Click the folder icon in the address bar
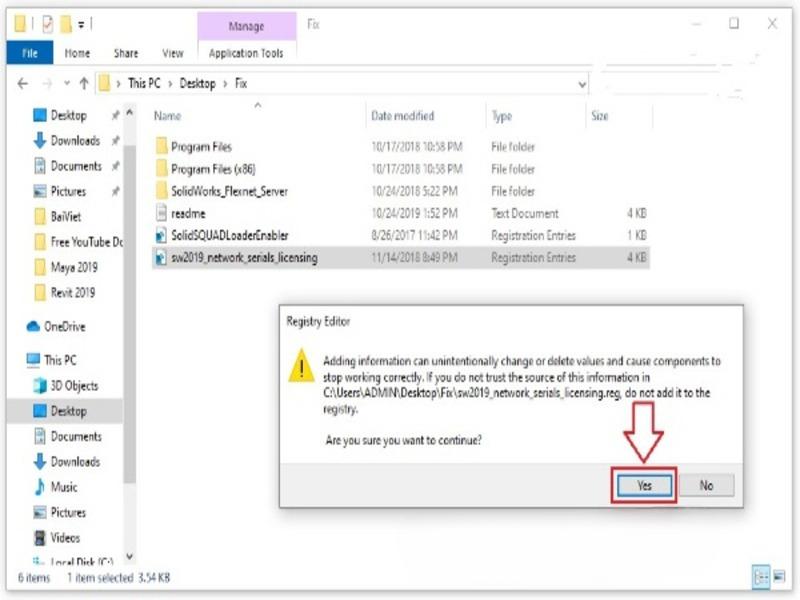 click(105, 83)
